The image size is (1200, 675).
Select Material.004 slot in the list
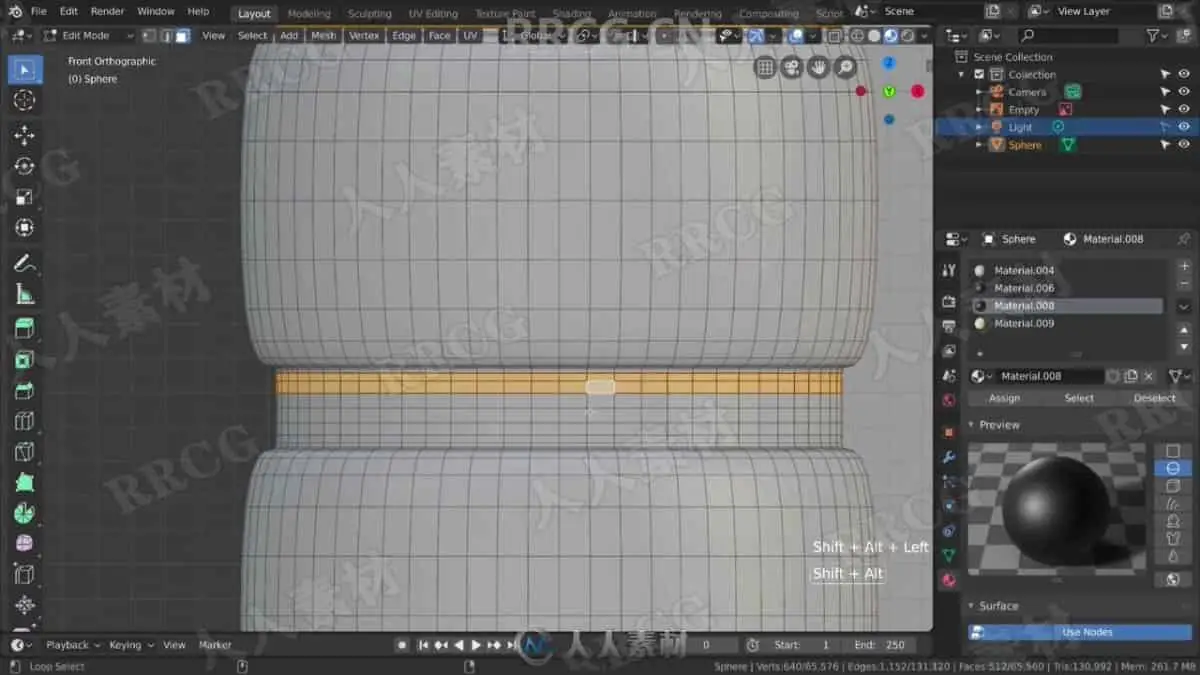(1067, 270)
